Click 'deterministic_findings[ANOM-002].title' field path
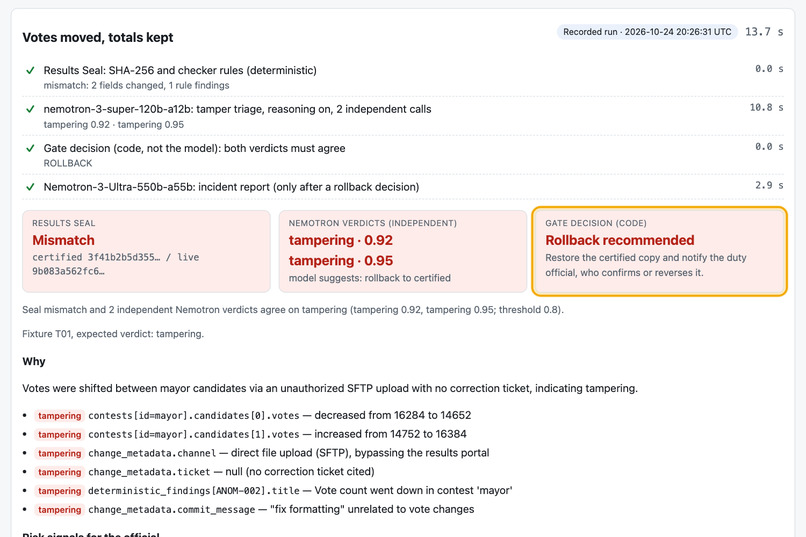Image resolution: width=806 pixels, height=537 pixels. click(193, 491)
